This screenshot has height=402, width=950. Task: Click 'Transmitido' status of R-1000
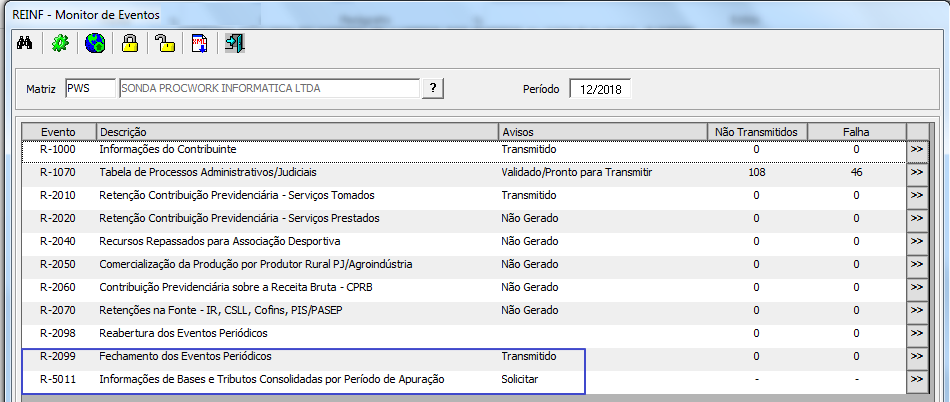[529, 149]
